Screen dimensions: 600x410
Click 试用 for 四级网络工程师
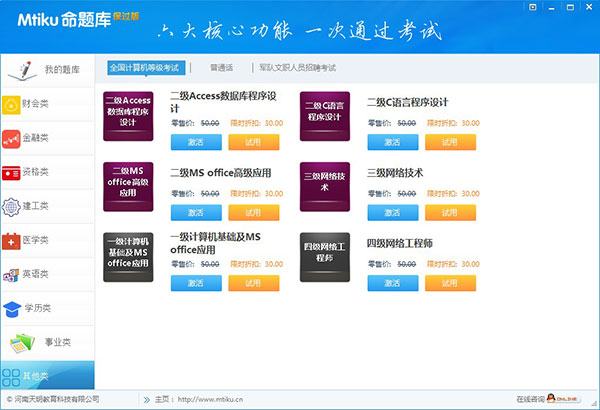450,283
